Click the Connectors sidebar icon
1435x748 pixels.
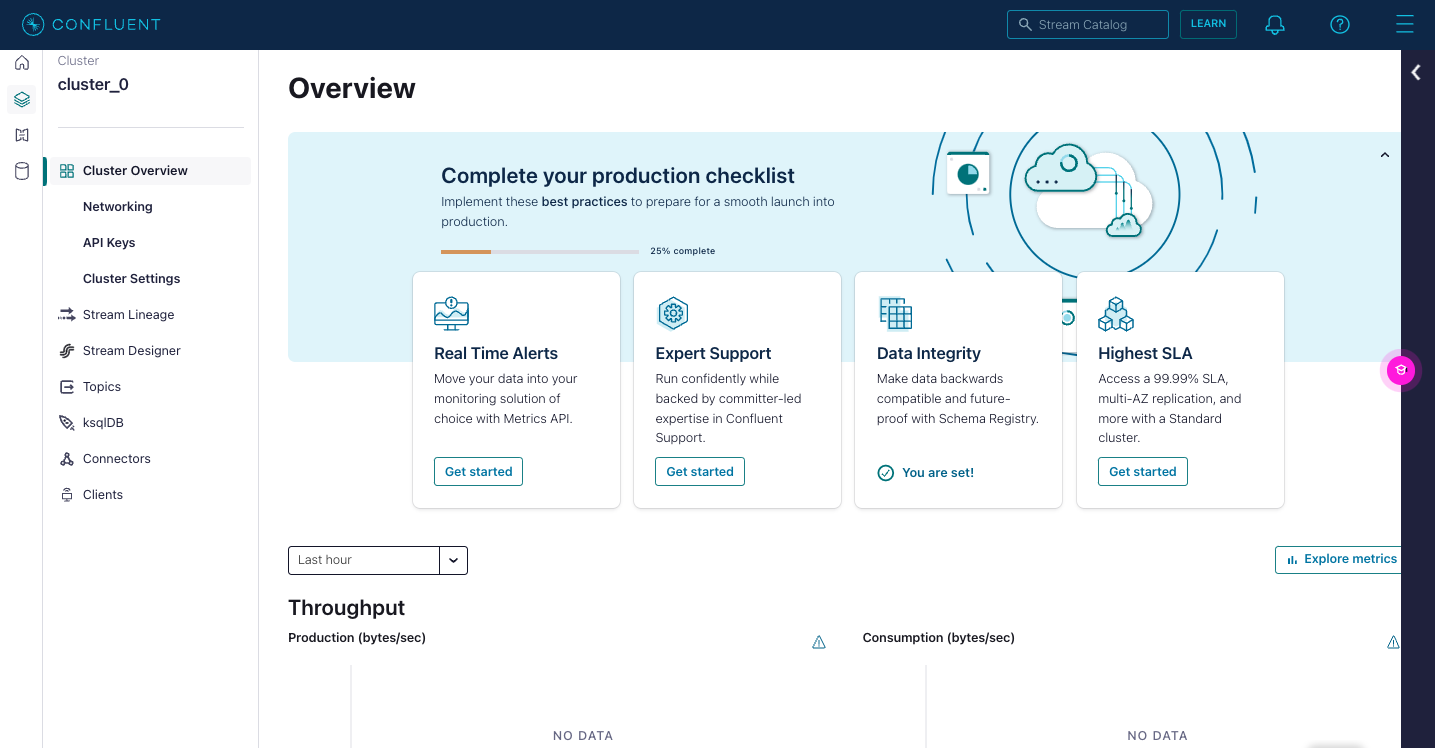[x=67, y=459]
